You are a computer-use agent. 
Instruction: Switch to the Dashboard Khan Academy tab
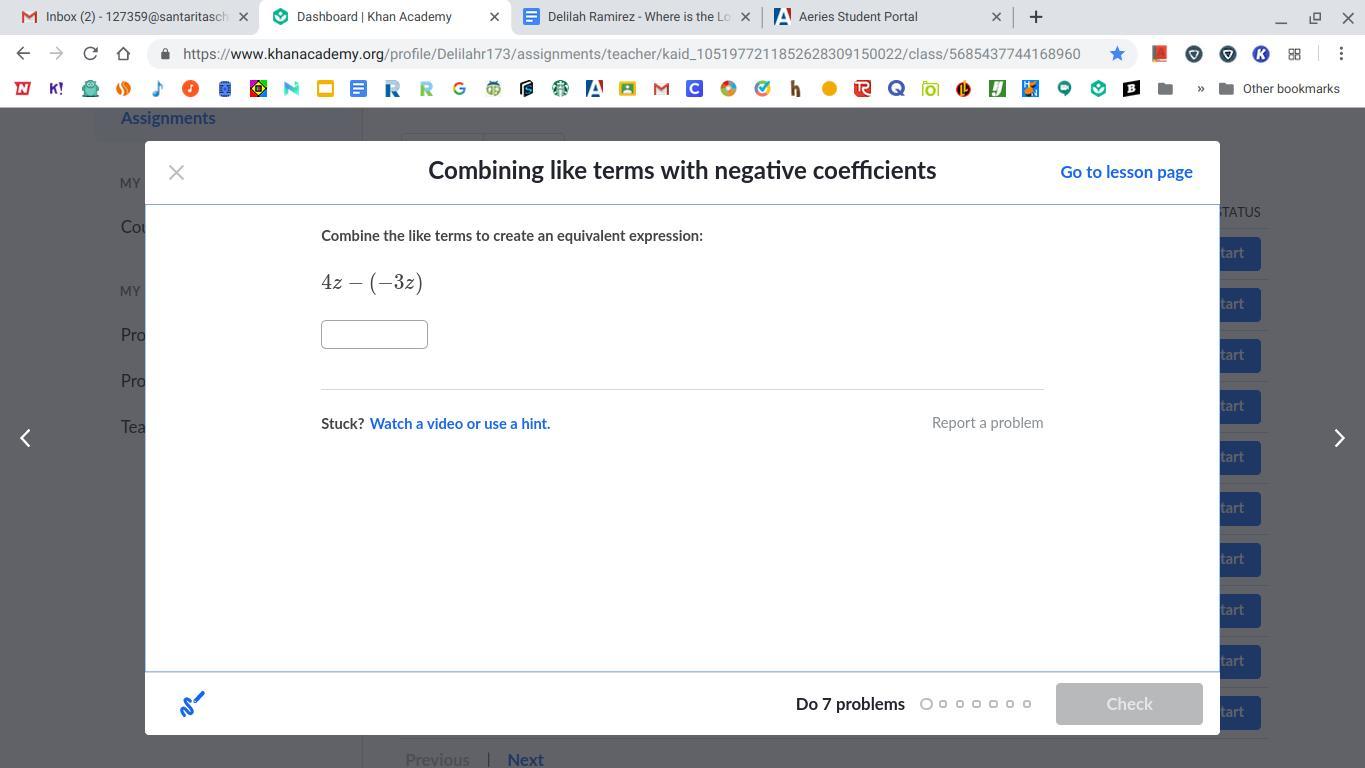[385, 17]
